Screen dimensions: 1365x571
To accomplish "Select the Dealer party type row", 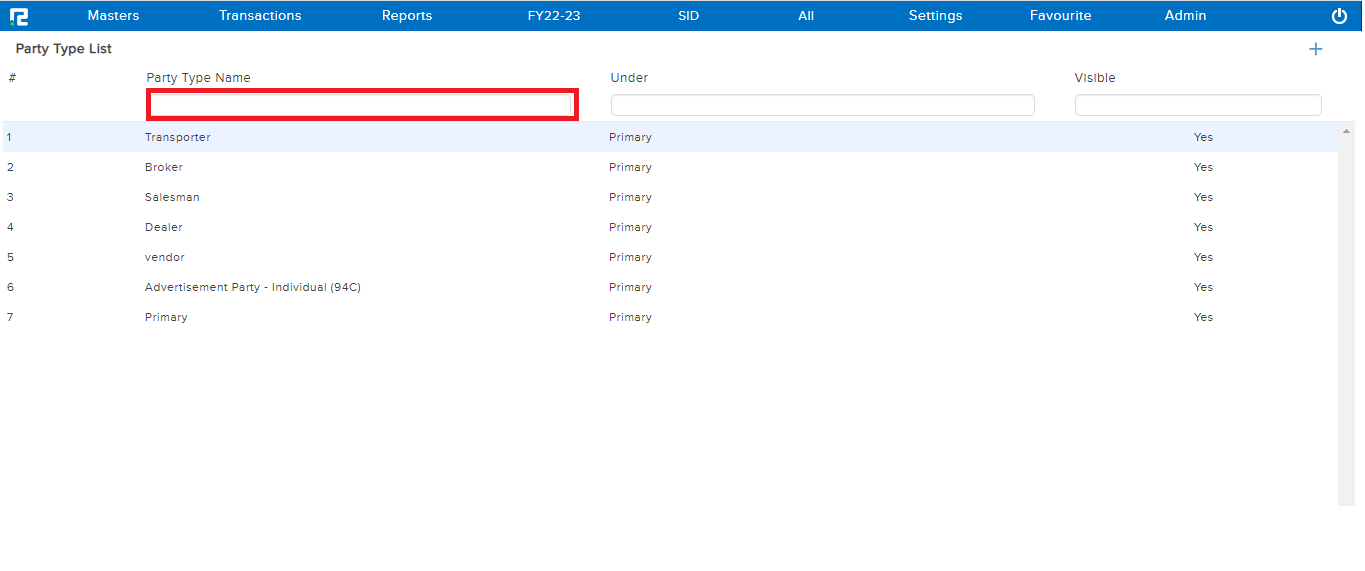I will point(164,227).
